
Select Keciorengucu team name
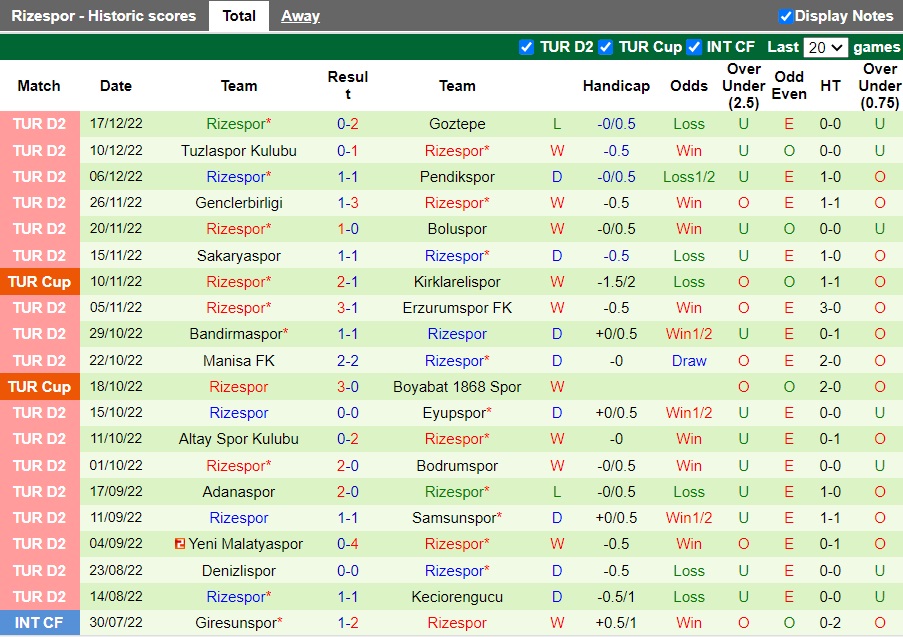(x=457, y=597)
